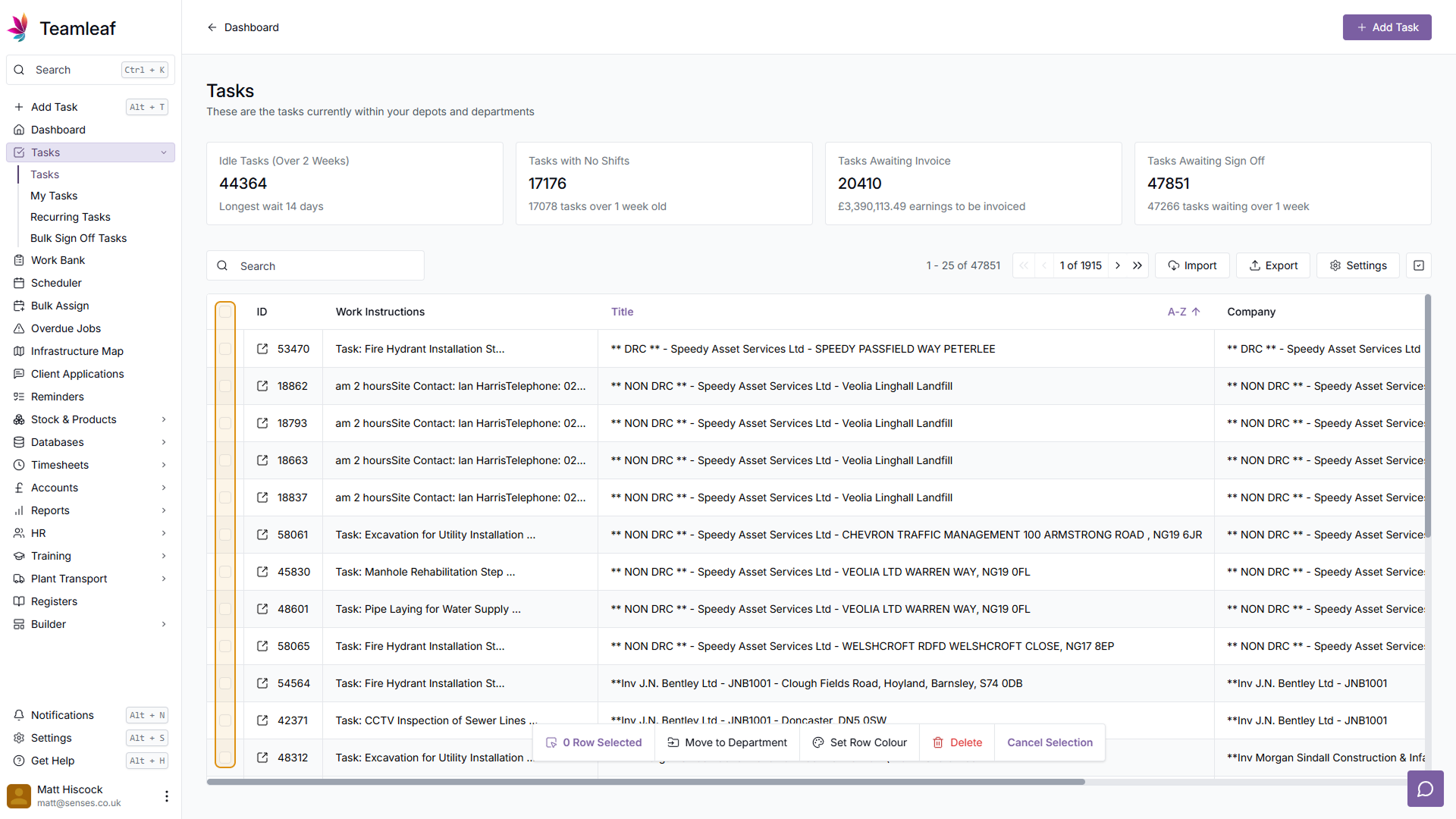Select row 18862 checkbox
The width and height of the screenshot is (1456, 819).
[225, 386]
